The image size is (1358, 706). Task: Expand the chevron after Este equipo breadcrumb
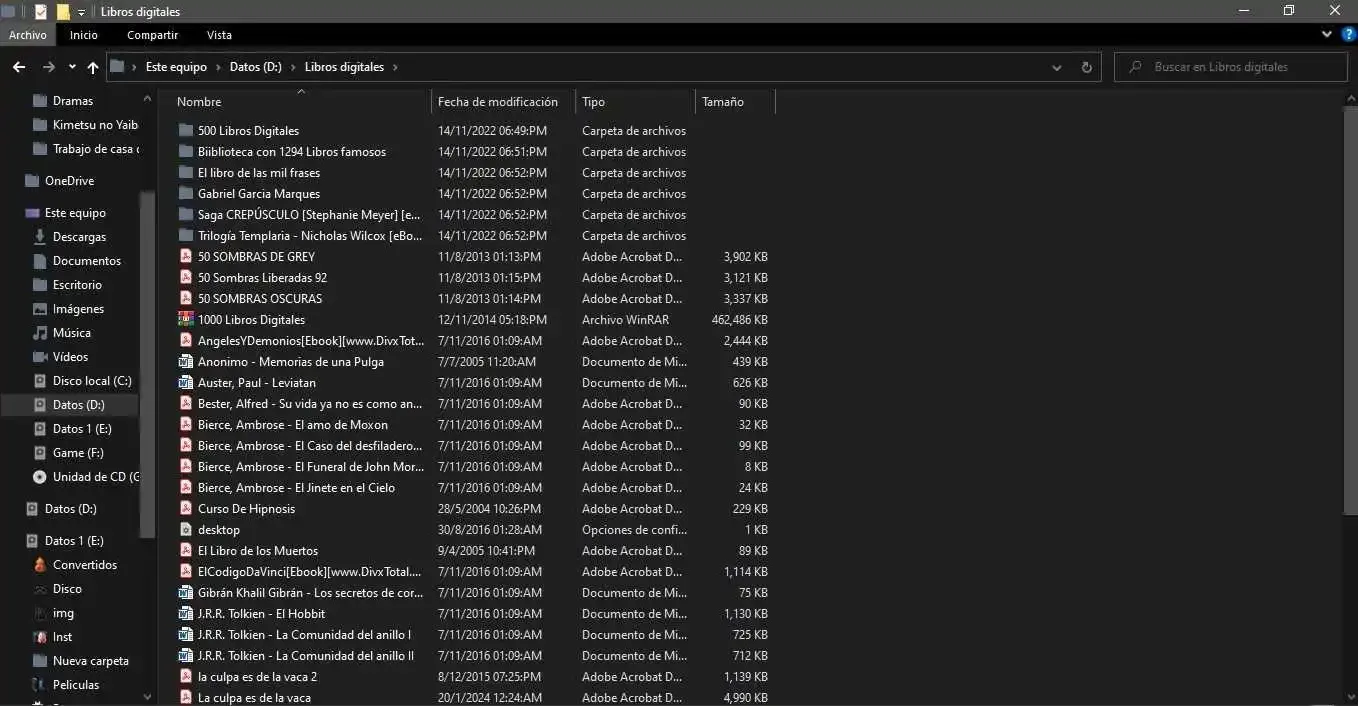218,67
